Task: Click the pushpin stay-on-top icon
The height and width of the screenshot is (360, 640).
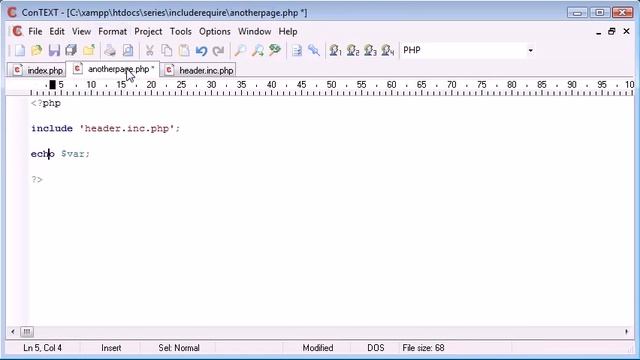Action: click(x=314, y=50)
